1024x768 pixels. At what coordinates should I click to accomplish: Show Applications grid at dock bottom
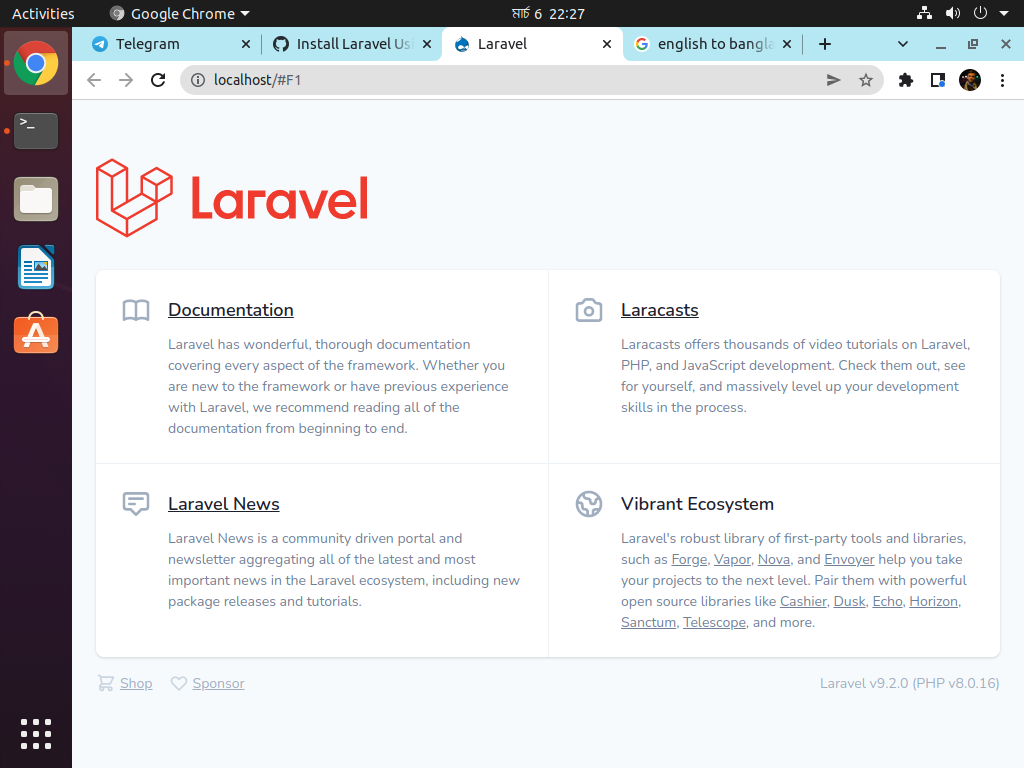[36, 734]
